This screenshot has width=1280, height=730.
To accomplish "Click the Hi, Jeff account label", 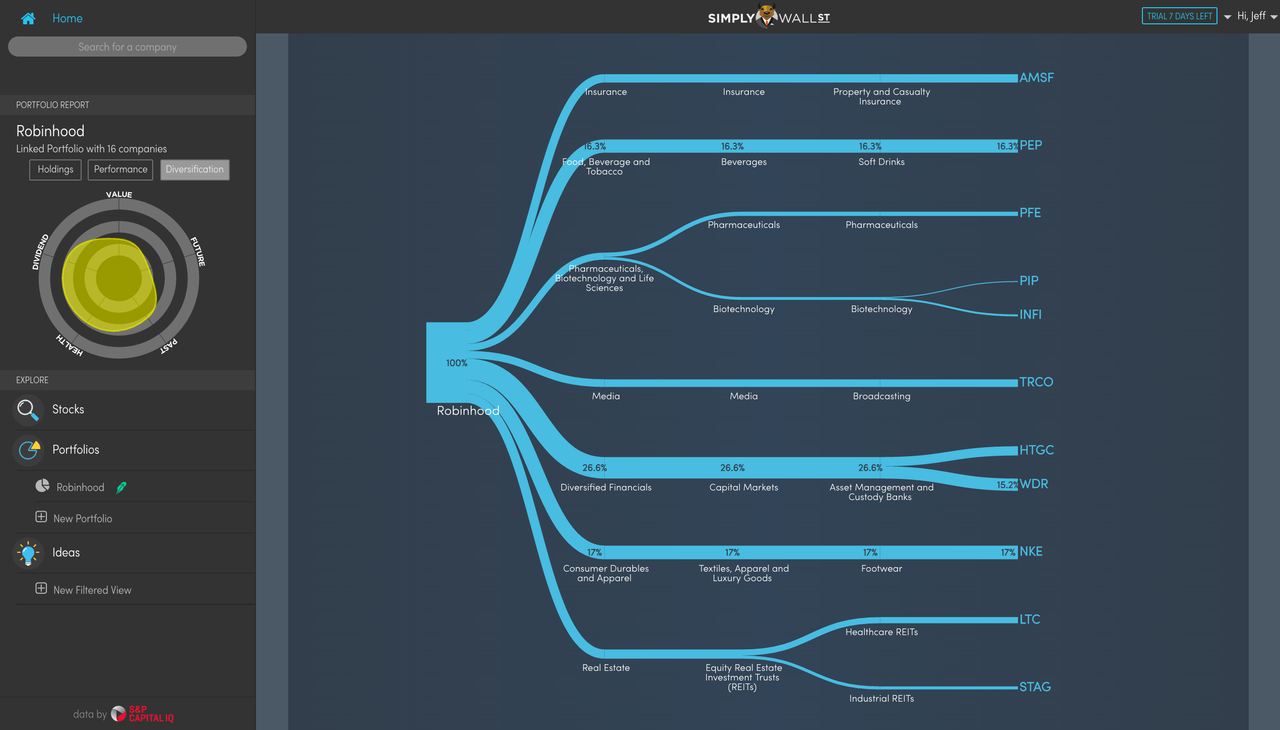I will tap(1251, 17).
